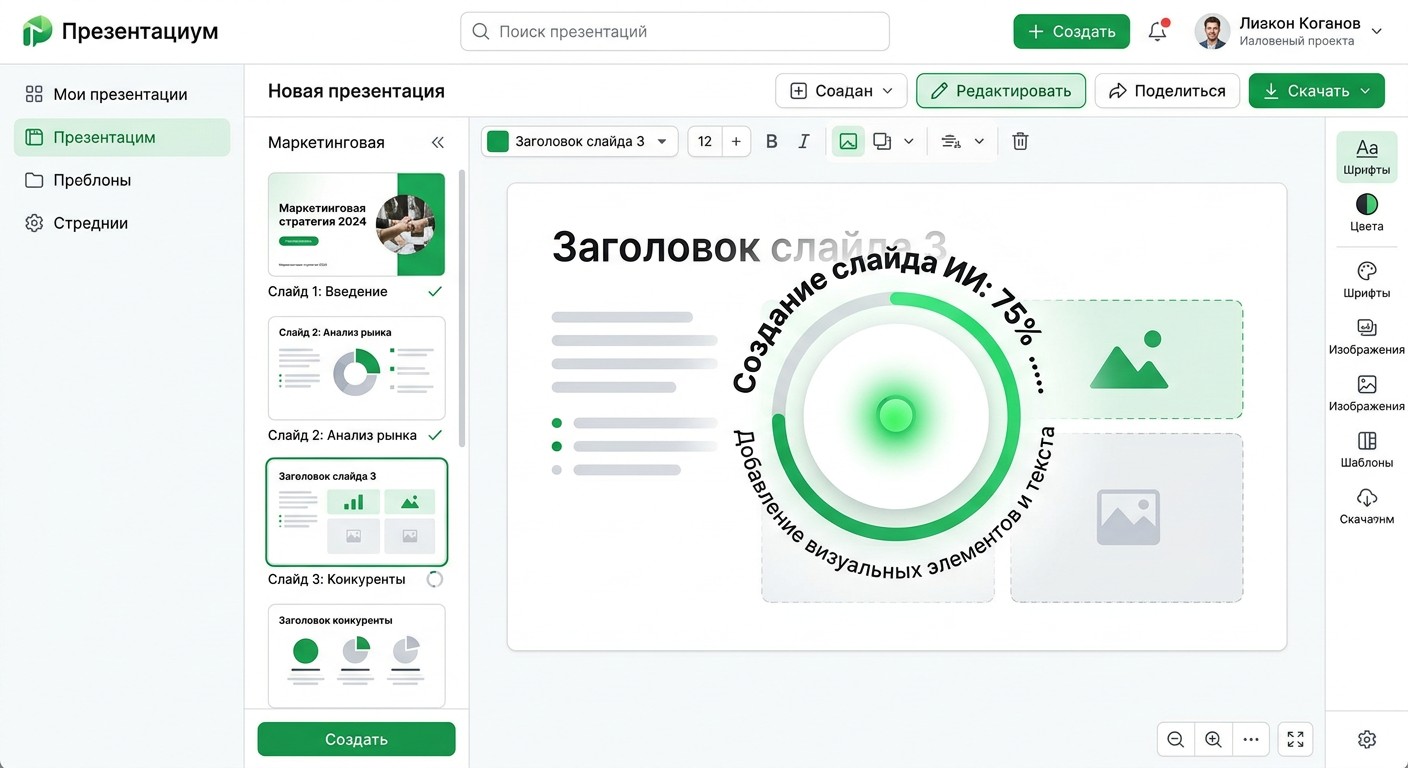The height and width of the screenshot is (768, 1408).
Task: Click the Лиакон Коганов username
Action: 1299,23
